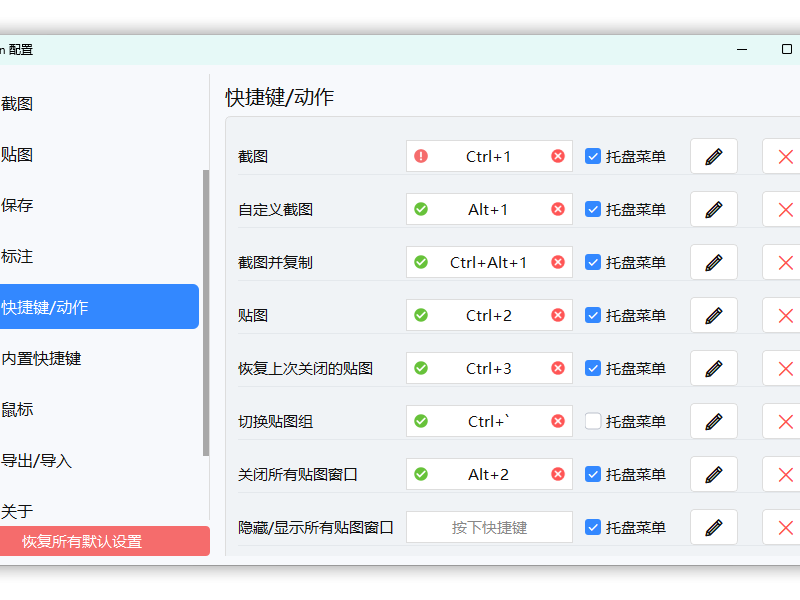Screen dimensions: 800x600
Task: Clear the Alt+1 hotkey
Action: click(x=558, y=209)
